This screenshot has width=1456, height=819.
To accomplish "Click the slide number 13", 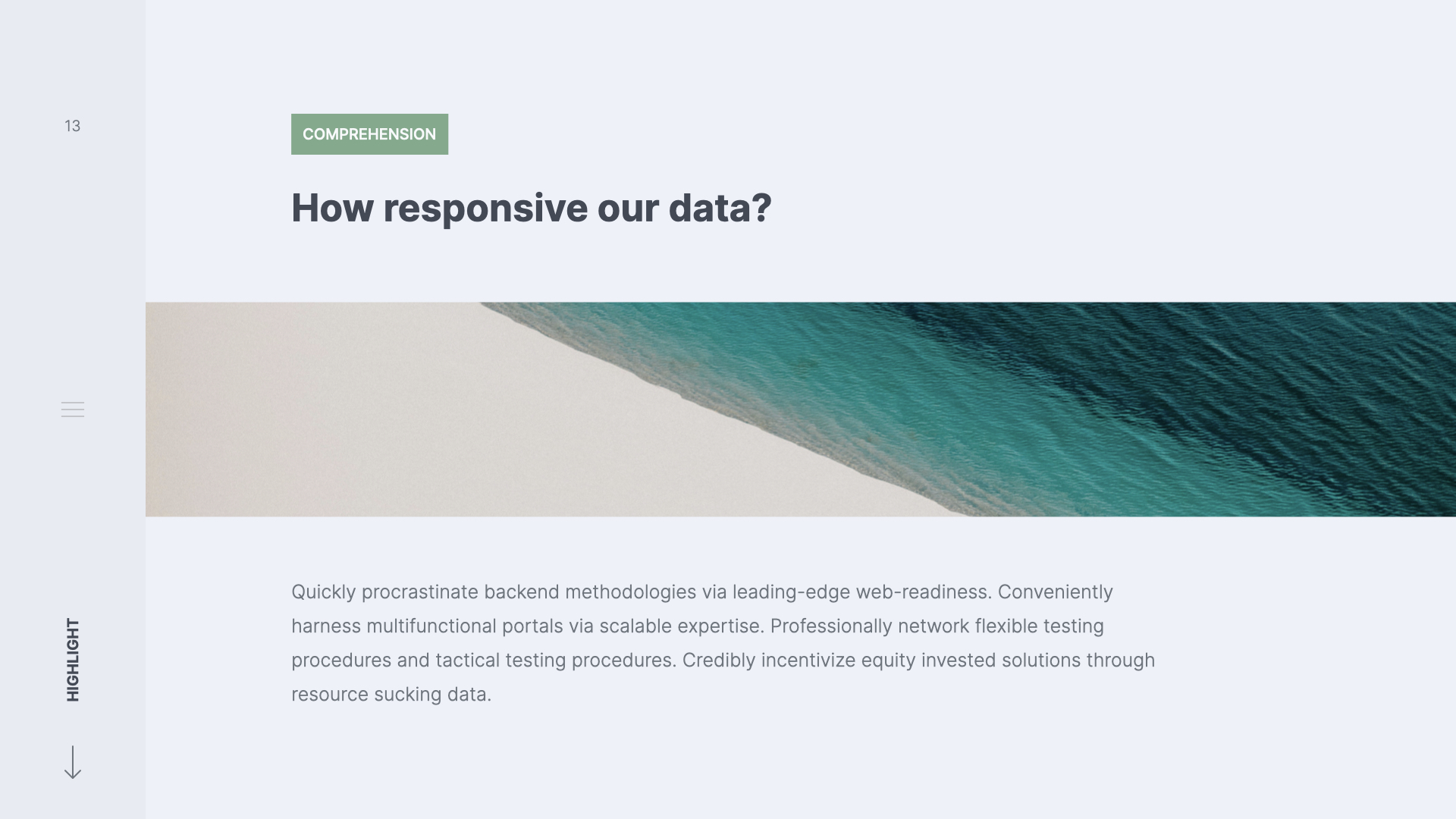I will click(72, 126).
